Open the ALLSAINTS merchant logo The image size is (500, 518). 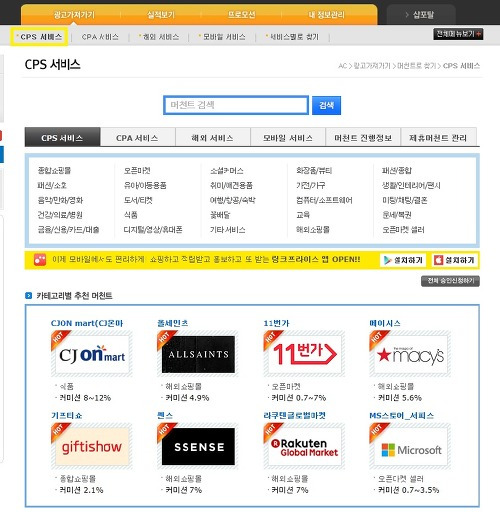click(198, 354)
